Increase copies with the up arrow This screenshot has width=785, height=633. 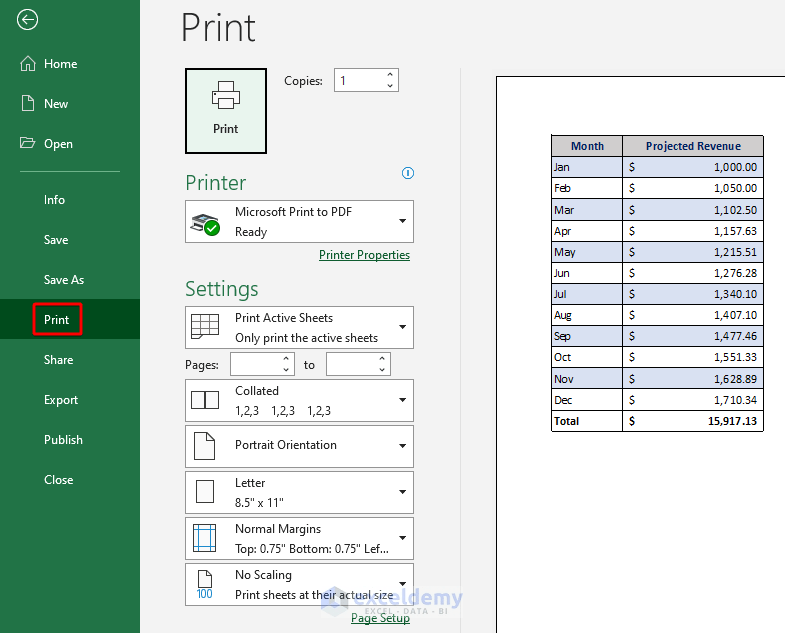[x=390, y=75]
